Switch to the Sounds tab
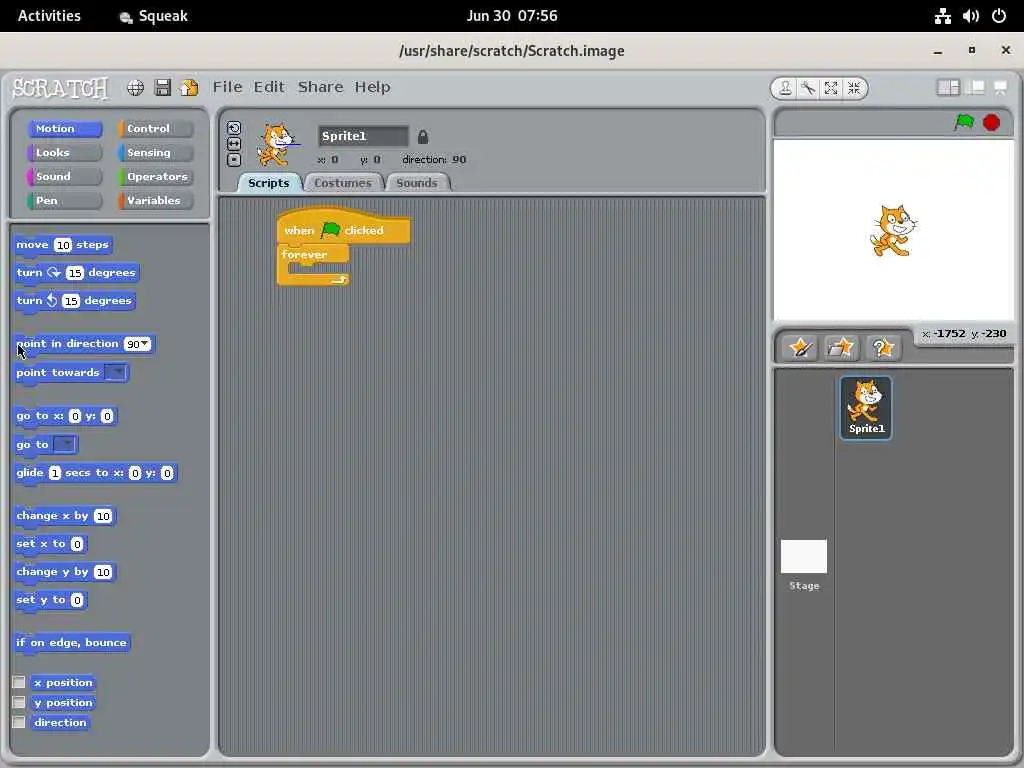Screen dimensions: 1024x768 pos(417,183)
